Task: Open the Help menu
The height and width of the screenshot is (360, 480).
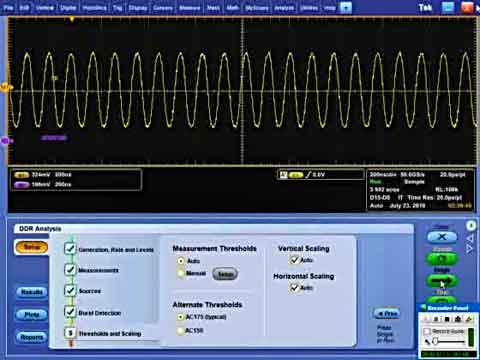Action: click(329, 7)
